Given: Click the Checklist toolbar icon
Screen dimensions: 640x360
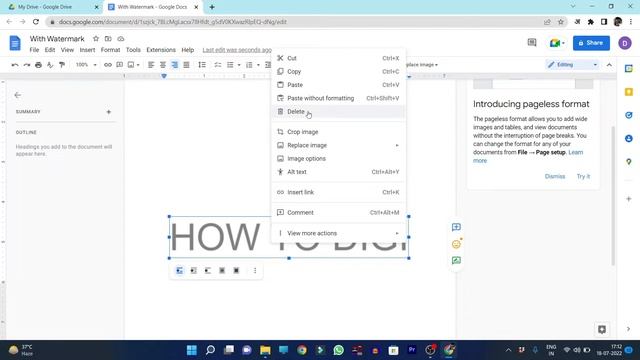Looking at the screenshot, I should (x=218, y=65).
